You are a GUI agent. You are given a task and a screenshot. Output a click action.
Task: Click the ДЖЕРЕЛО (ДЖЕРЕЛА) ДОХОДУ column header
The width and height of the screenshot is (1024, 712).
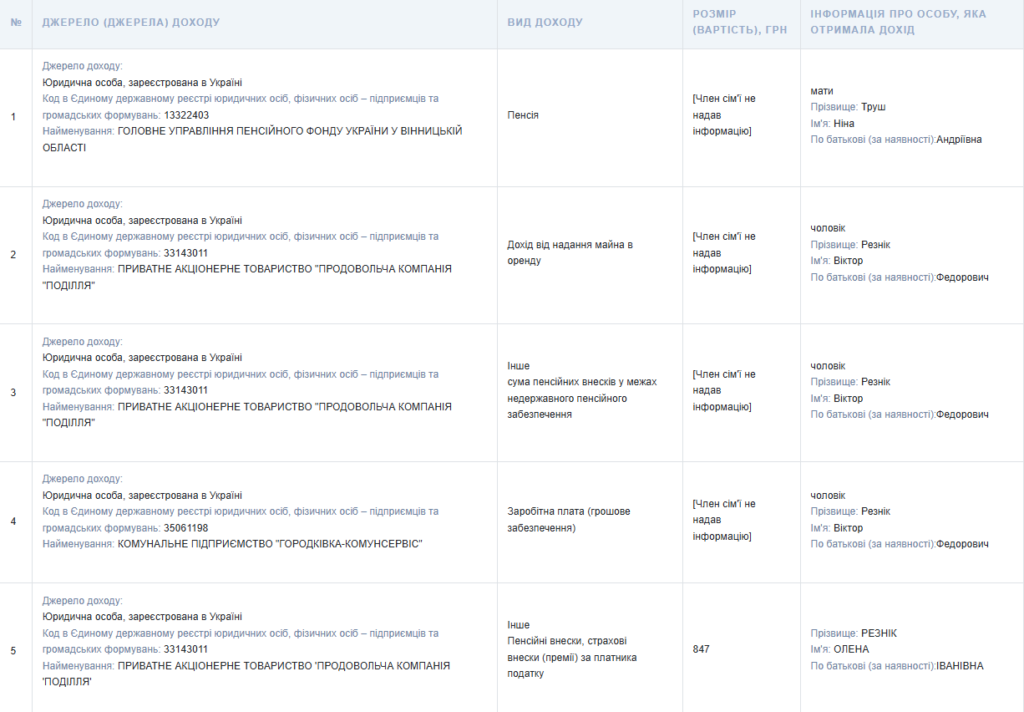point(131,22)
